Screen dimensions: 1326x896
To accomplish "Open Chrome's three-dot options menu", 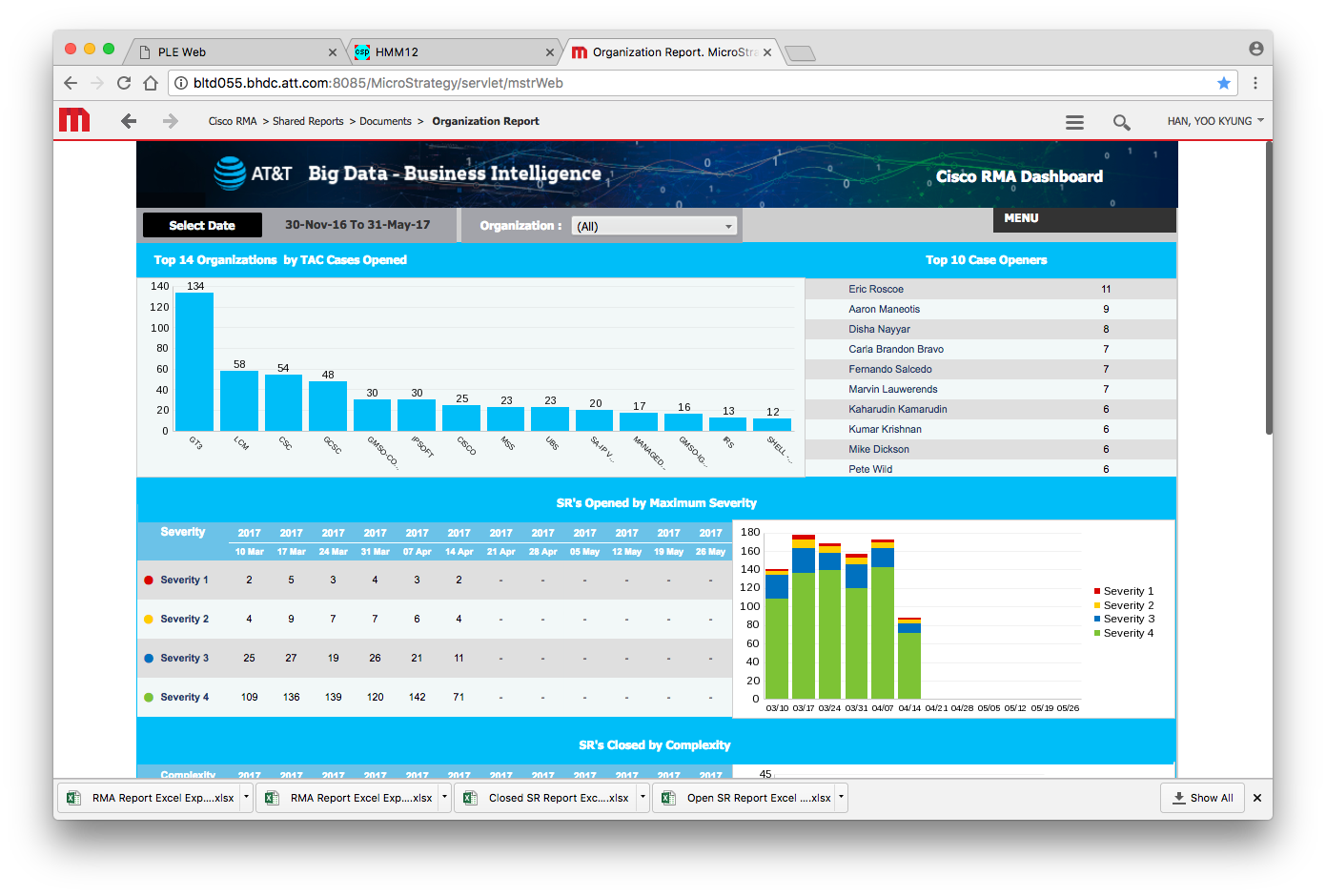I will [1255, 83].
